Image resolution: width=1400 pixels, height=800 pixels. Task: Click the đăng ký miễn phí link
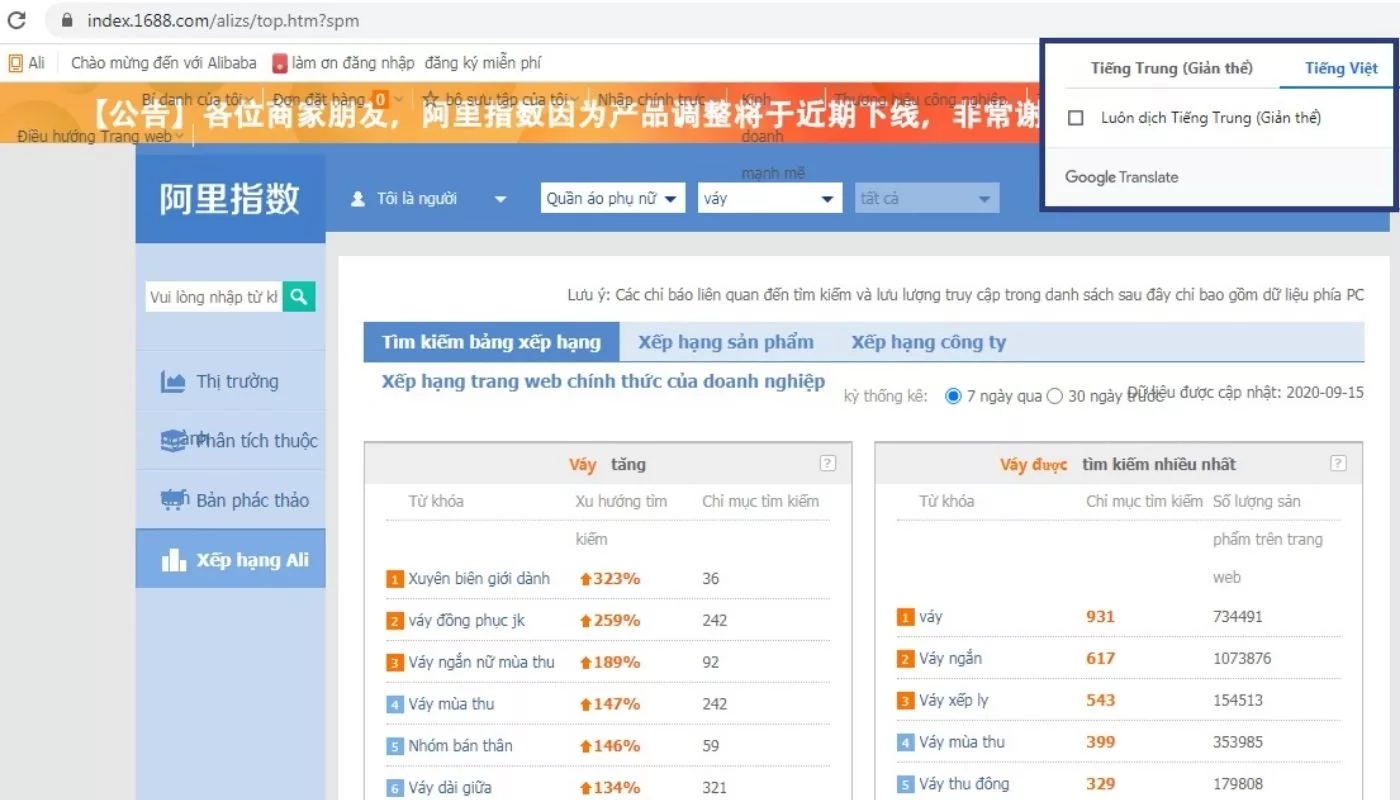pos(483,63)
